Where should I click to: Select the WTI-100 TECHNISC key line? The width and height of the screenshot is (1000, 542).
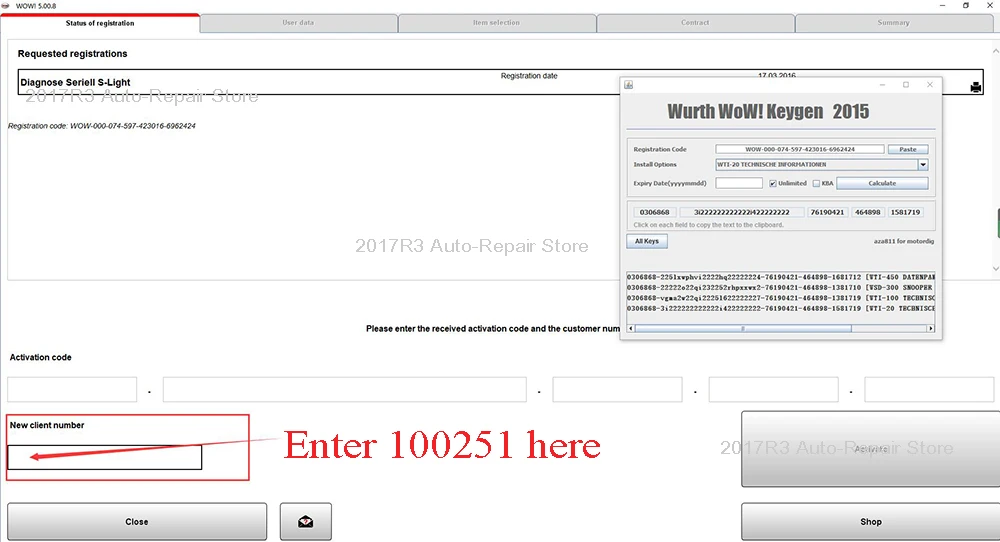pyautogui.click(x=781, y=298)
